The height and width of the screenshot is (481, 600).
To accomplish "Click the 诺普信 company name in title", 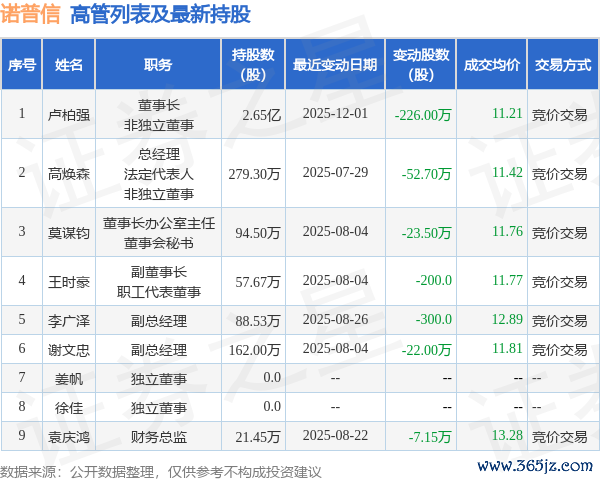I will pos(32,14).
